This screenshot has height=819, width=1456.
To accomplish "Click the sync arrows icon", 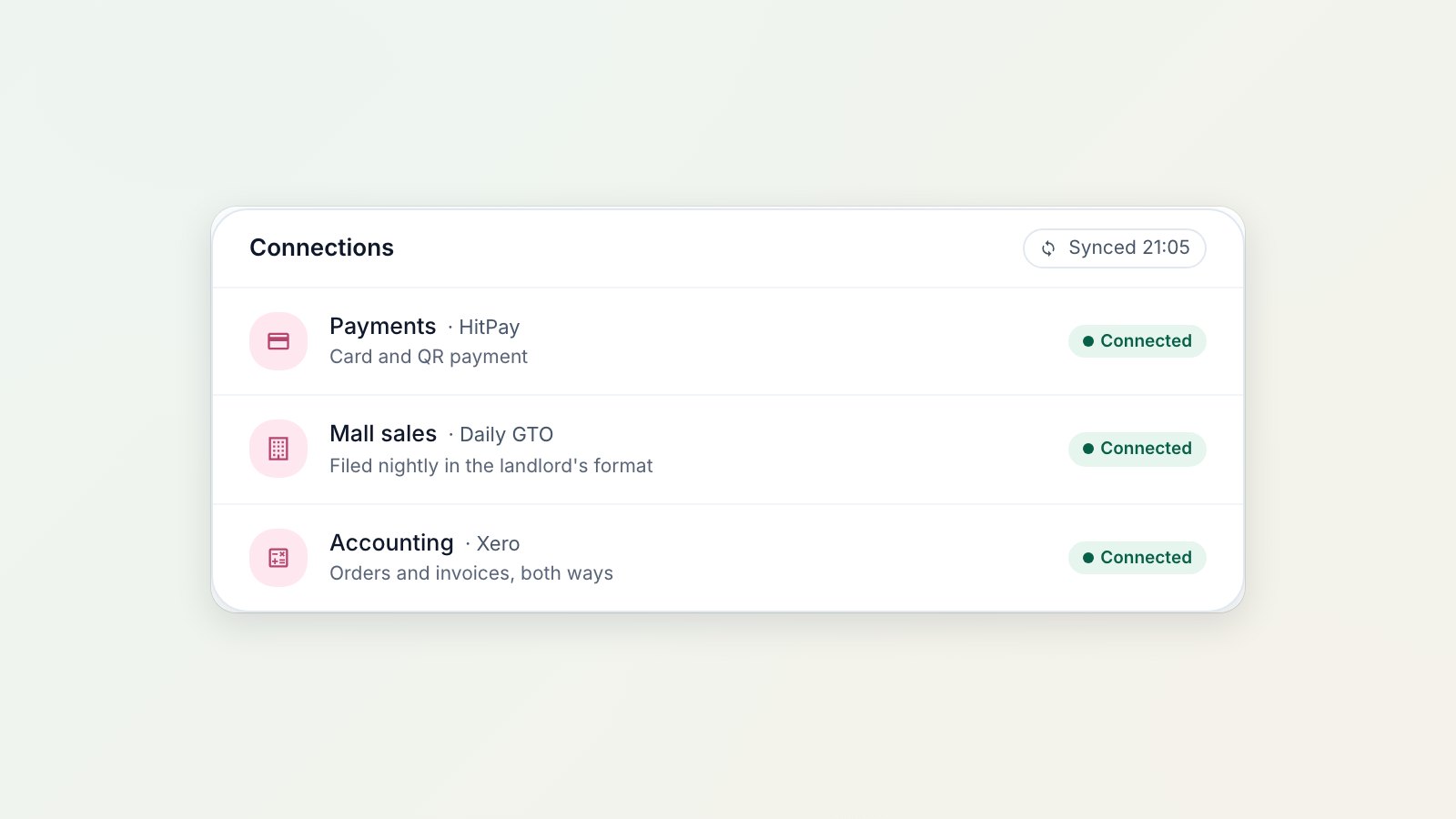I will (x=1048, y=248).
